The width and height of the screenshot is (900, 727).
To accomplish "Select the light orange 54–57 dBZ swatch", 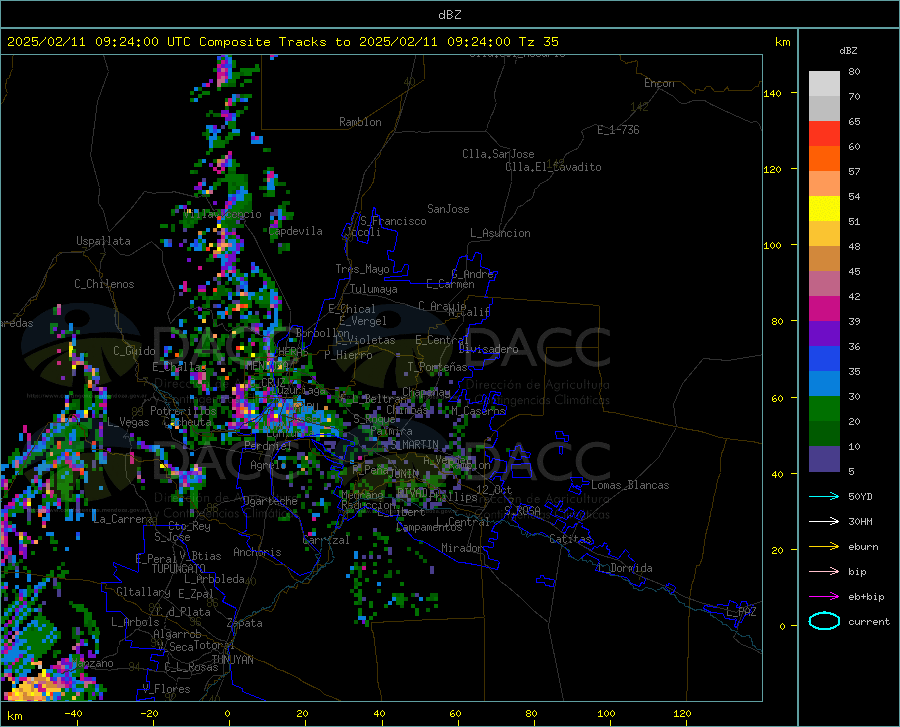I will click(824, 184).
